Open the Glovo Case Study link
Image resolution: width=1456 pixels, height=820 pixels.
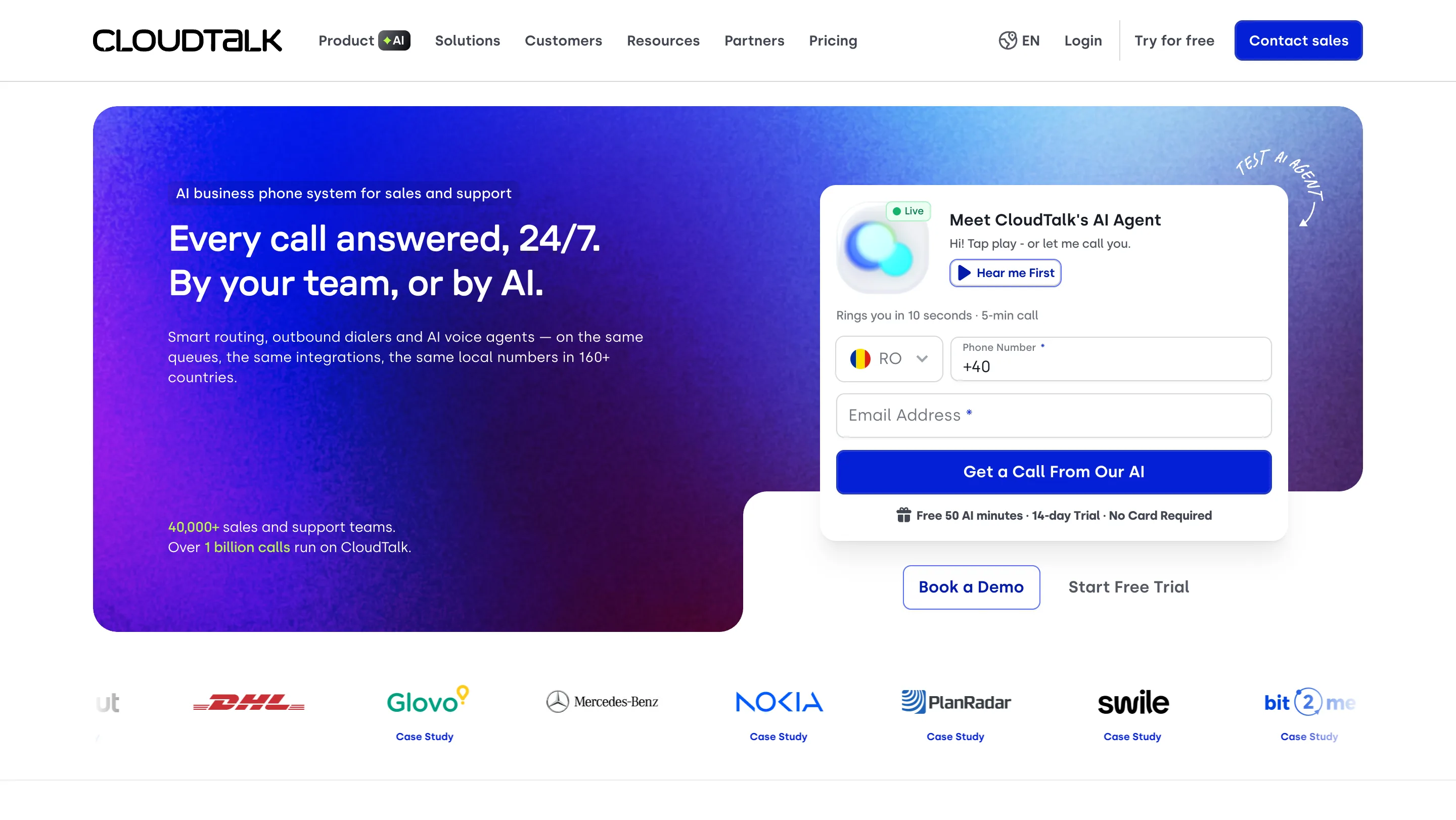click(x=425, y=737)
